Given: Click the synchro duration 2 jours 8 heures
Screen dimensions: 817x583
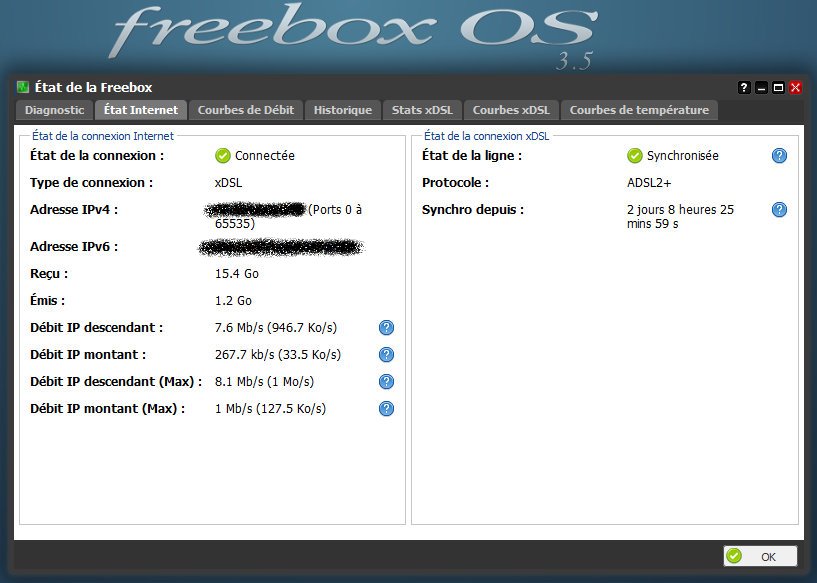Looking at the screenshot, I should [x=680, y=217].
